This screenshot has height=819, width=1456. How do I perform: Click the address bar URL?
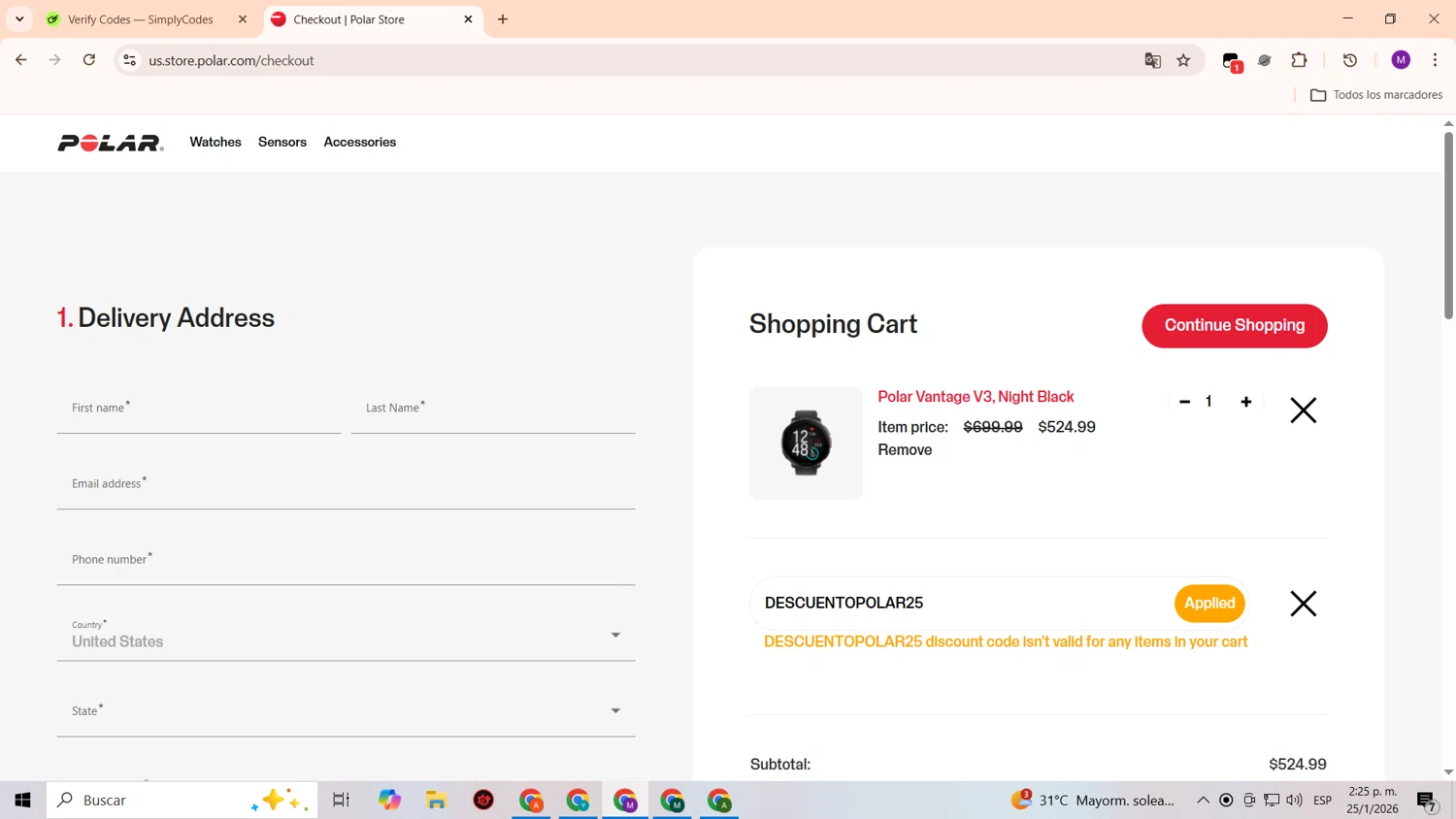[x=231, y=60]
